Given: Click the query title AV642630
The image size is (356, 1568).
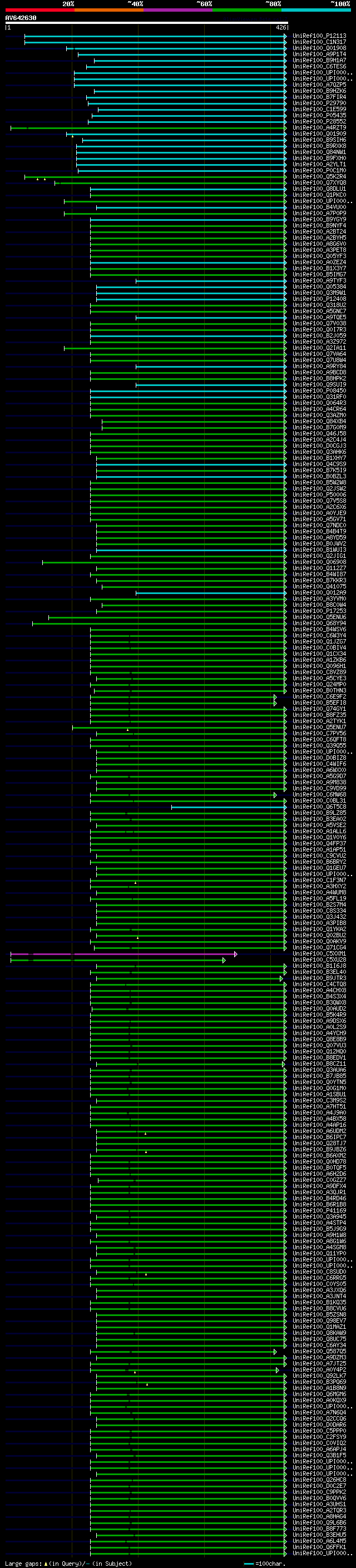Looking at the screenshot, I should pos(21,18).
